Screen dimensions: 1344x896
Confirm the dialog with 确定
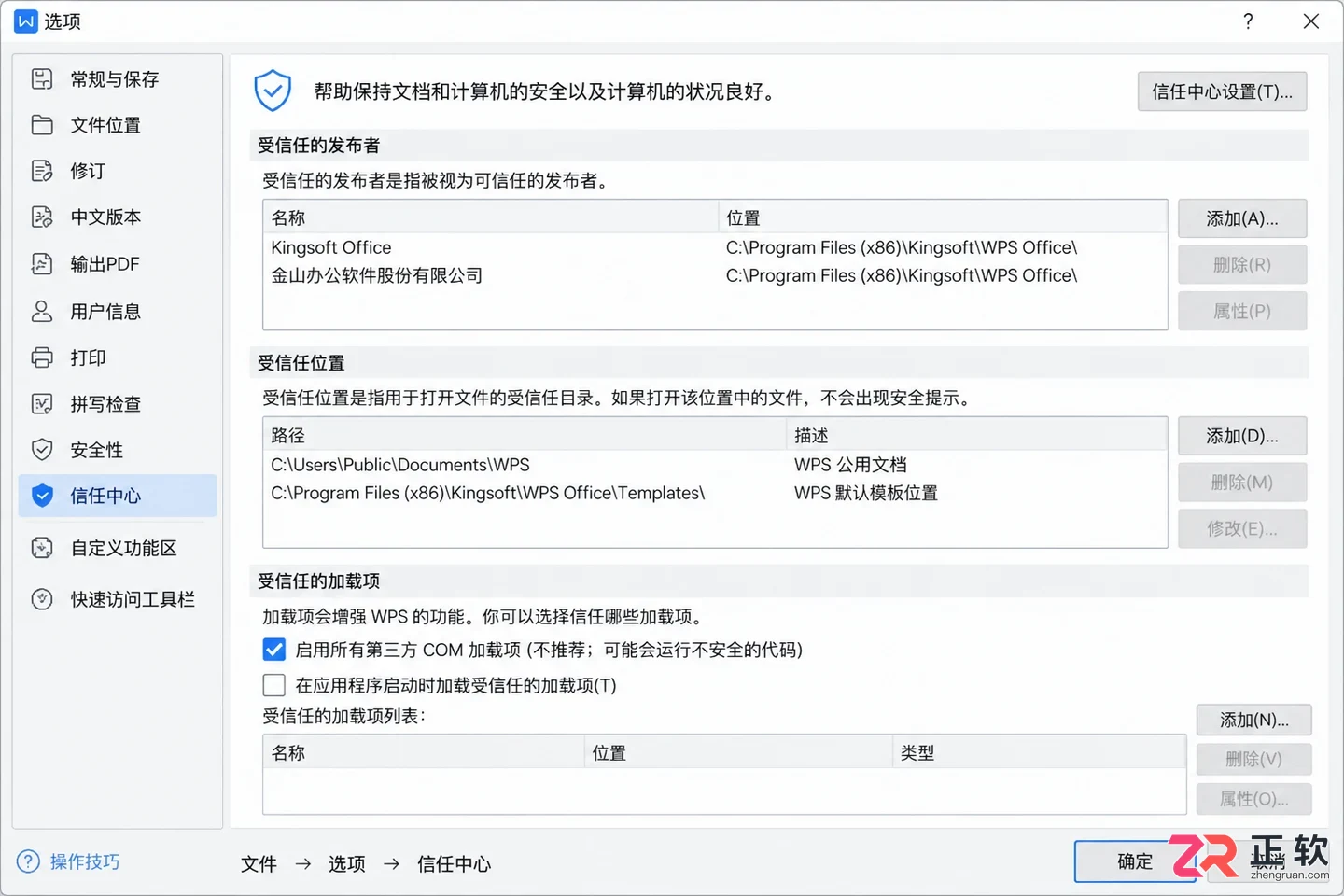1135,861
